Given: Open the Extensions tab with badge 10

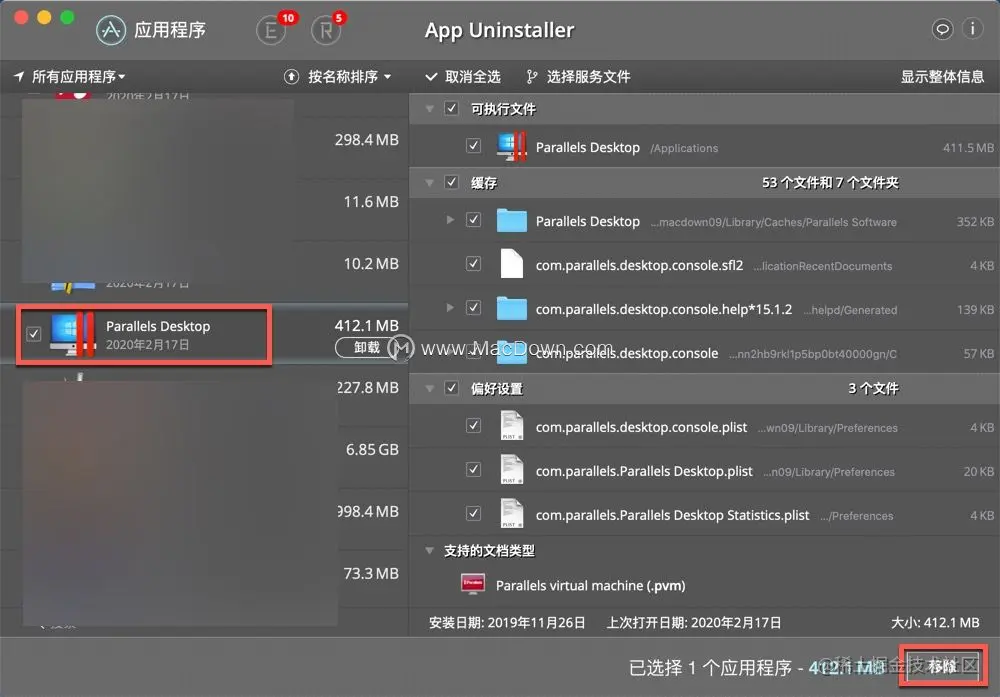Looking at the screenshot, I should pyautogui.click(x=271, y=30).
